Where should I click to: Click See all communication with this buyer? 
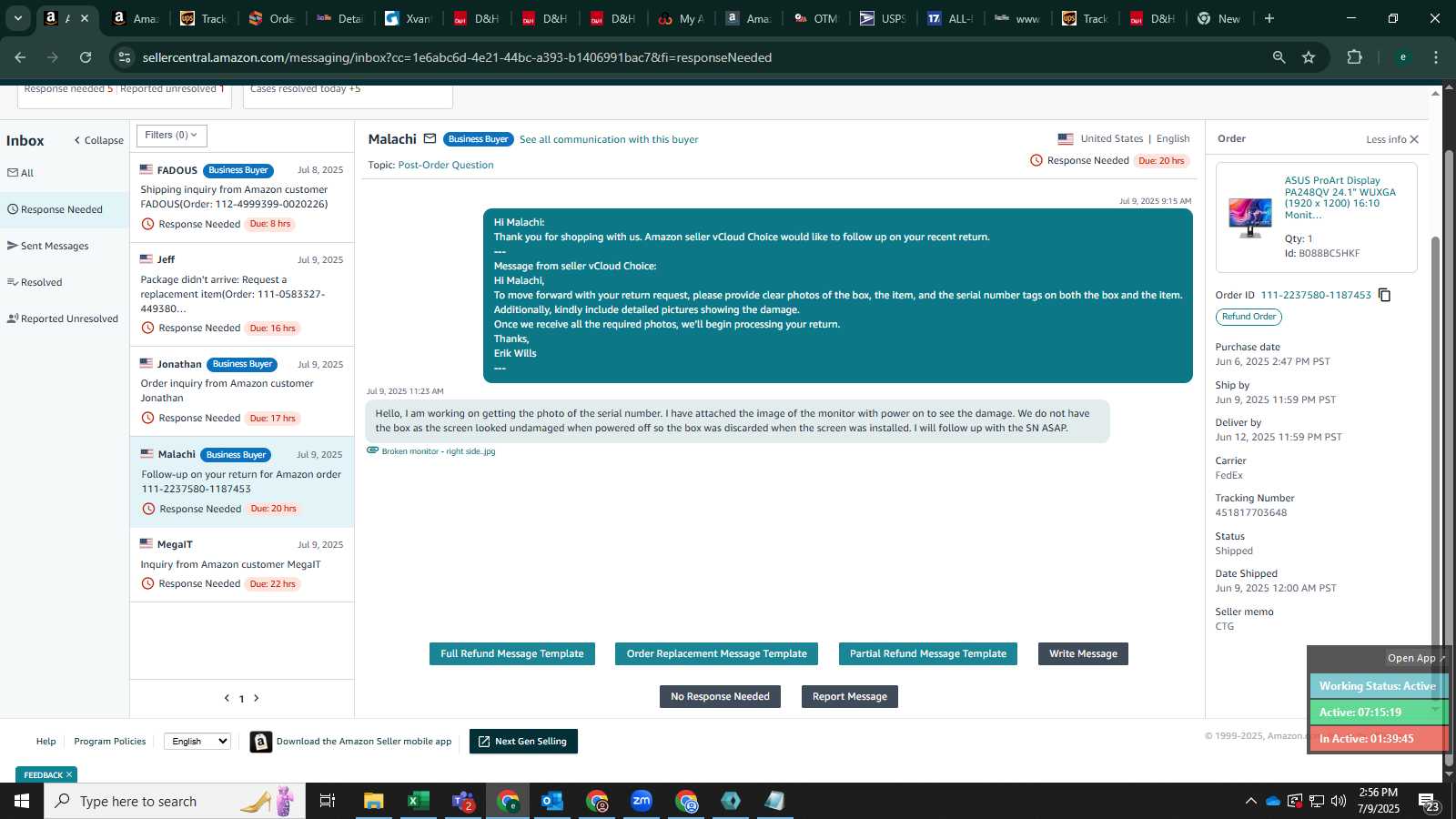click(609, 139)
